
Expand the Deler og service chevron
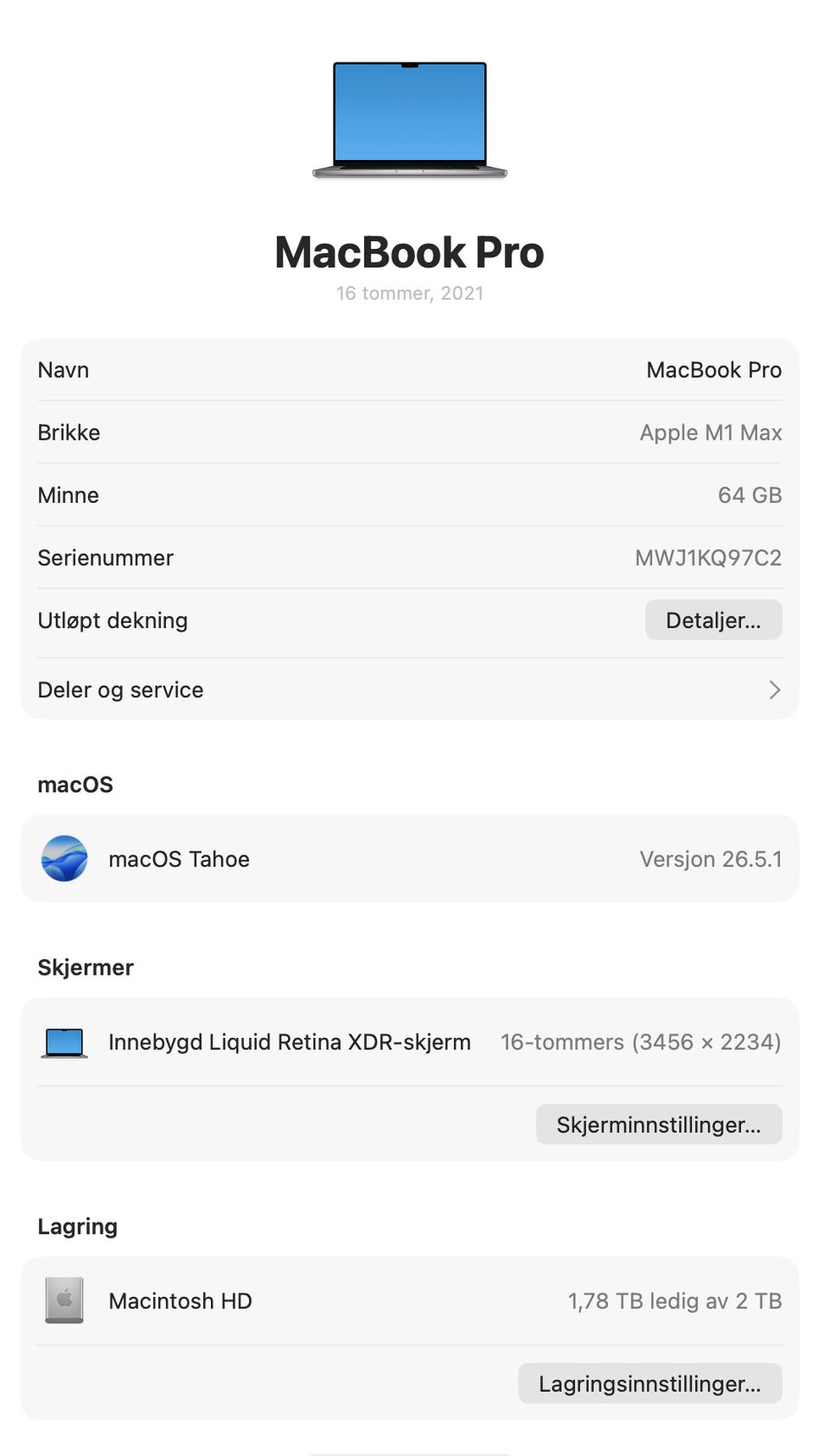774,690
